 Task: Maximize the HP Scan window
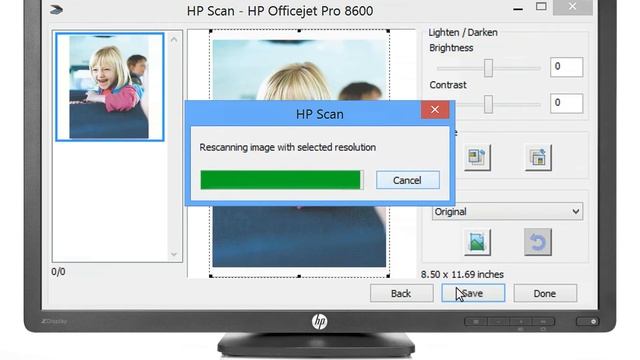[x=541, y=6]
